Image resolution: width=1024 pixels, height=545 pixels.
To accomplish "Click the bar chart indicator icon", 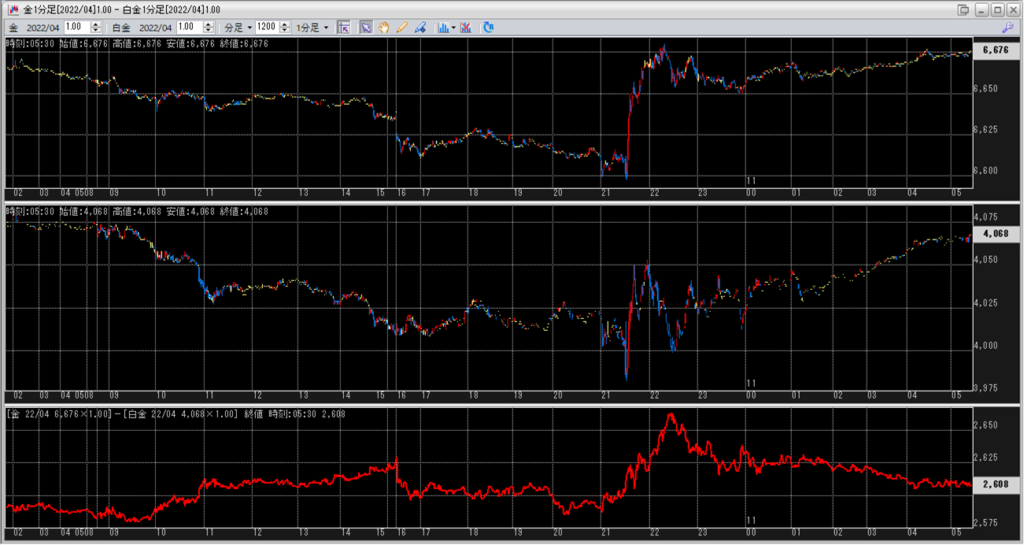I will click(x=443, y=27).
